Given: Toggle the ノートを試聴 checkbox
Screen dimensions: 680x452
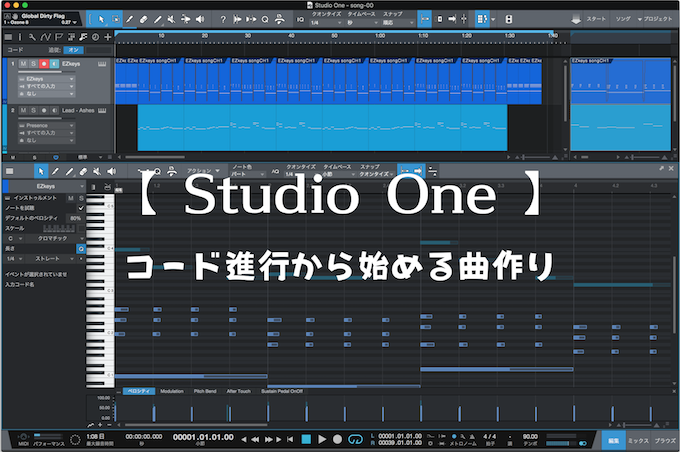Looking at the screenshot, I should (x=81, y=208).
